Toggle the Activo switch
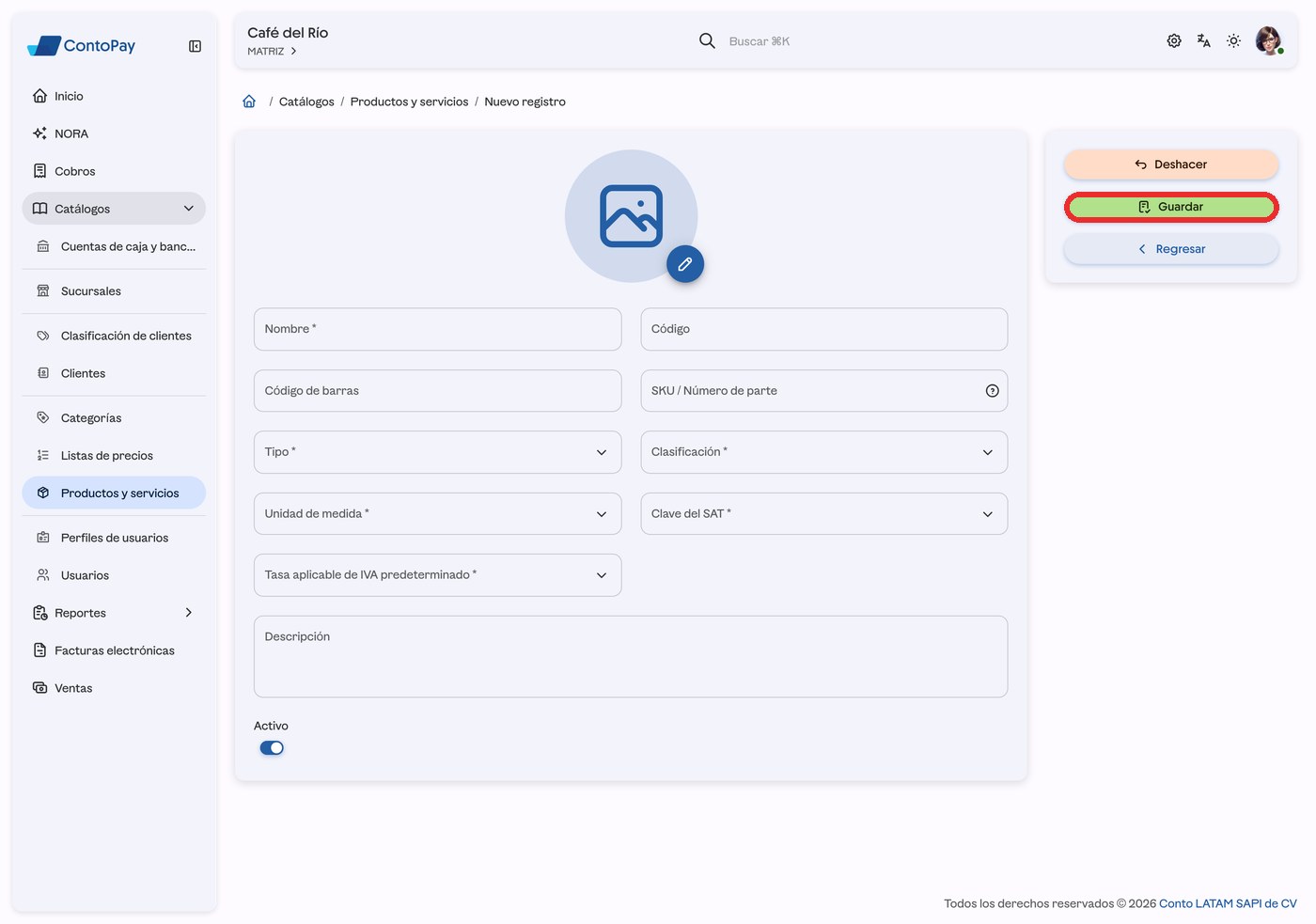The height and width of the screenshot is (924, 1316). tap(272, 748)
